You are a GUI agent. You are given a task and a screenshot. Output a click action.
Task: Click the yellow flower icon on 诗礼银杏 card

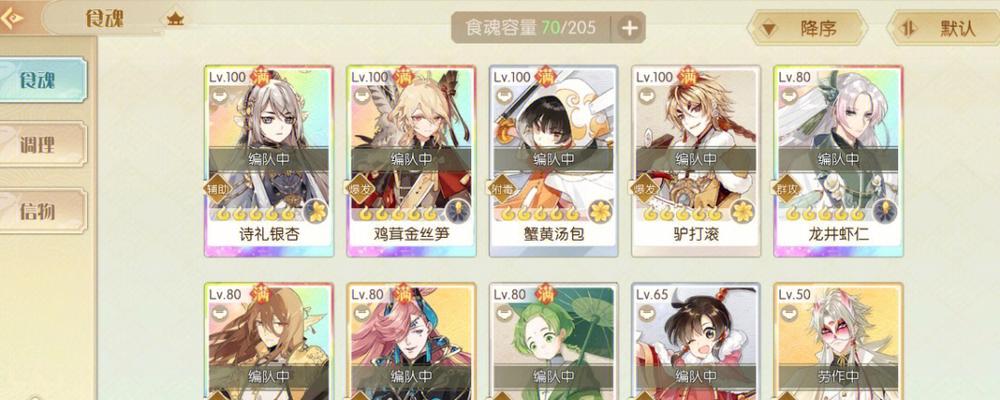[x=316, y=211]
